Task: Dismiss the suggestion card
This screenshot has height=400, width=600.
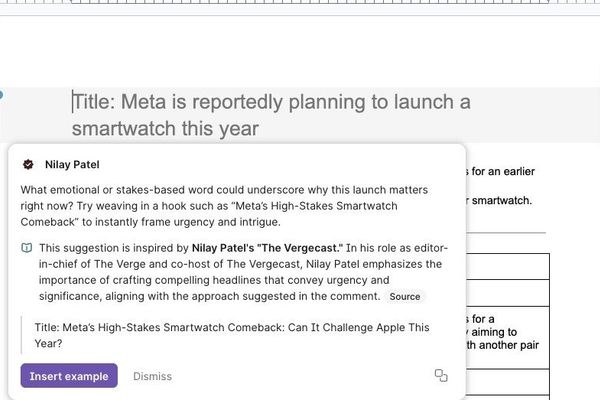Action: 152,376
